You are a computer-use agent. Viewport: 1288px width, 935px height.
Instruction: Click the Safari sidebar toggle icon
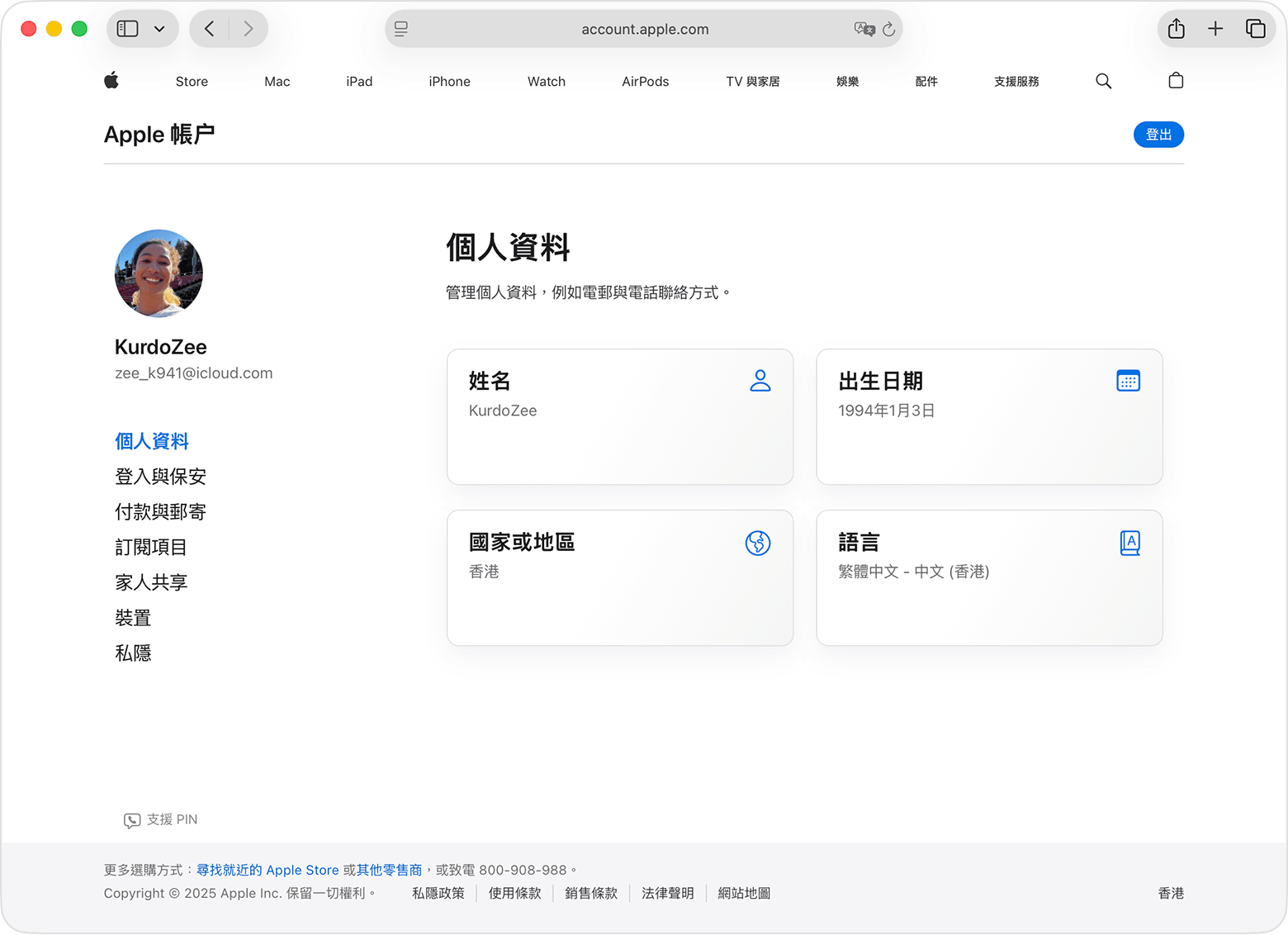pyautogui.click(x=128, y=29)
